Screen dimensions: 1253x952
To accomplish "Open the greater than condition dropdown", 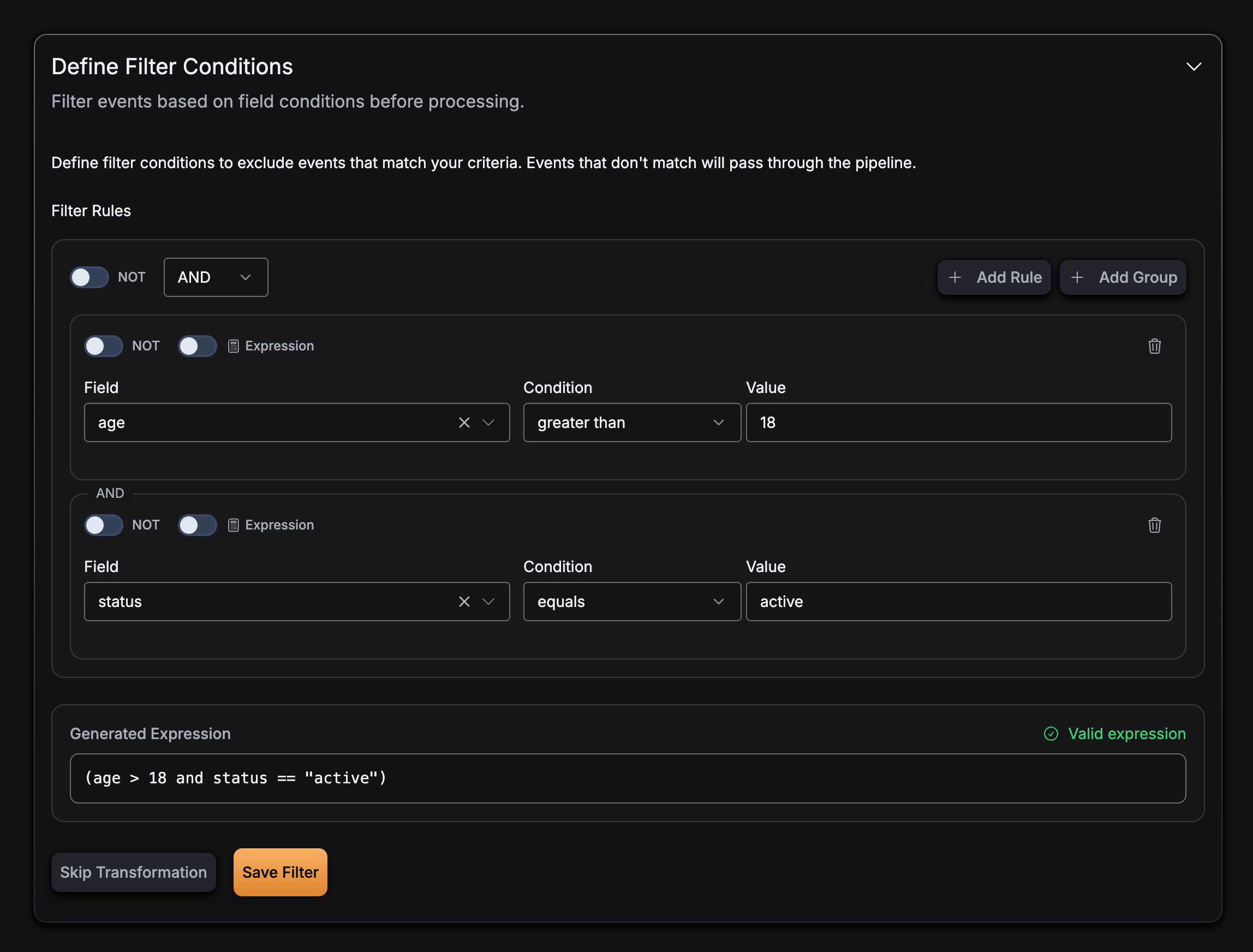I will 631,422.
